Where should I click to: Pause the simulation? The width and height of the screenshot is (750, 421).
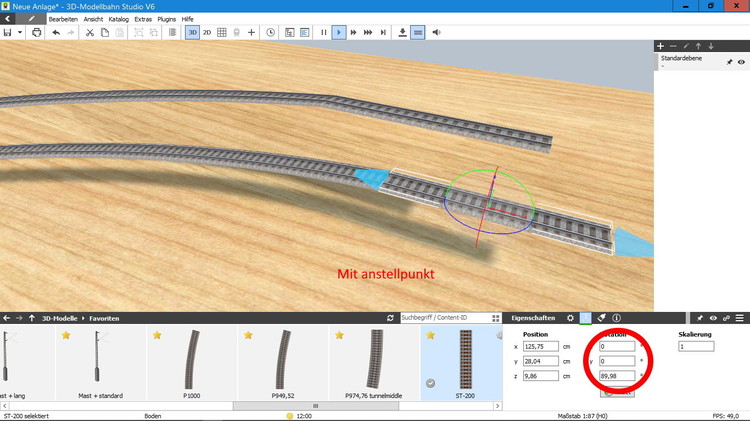coord(323,32)
